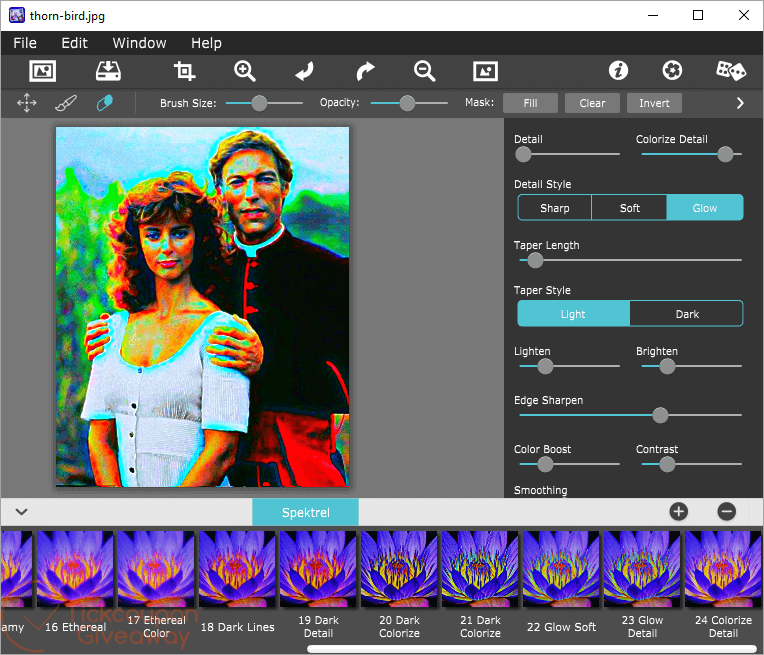The width and height of the screenshot is (764, 655).
Task: Select the 20 Dark Colorize preset
Action: coord(399,569)
